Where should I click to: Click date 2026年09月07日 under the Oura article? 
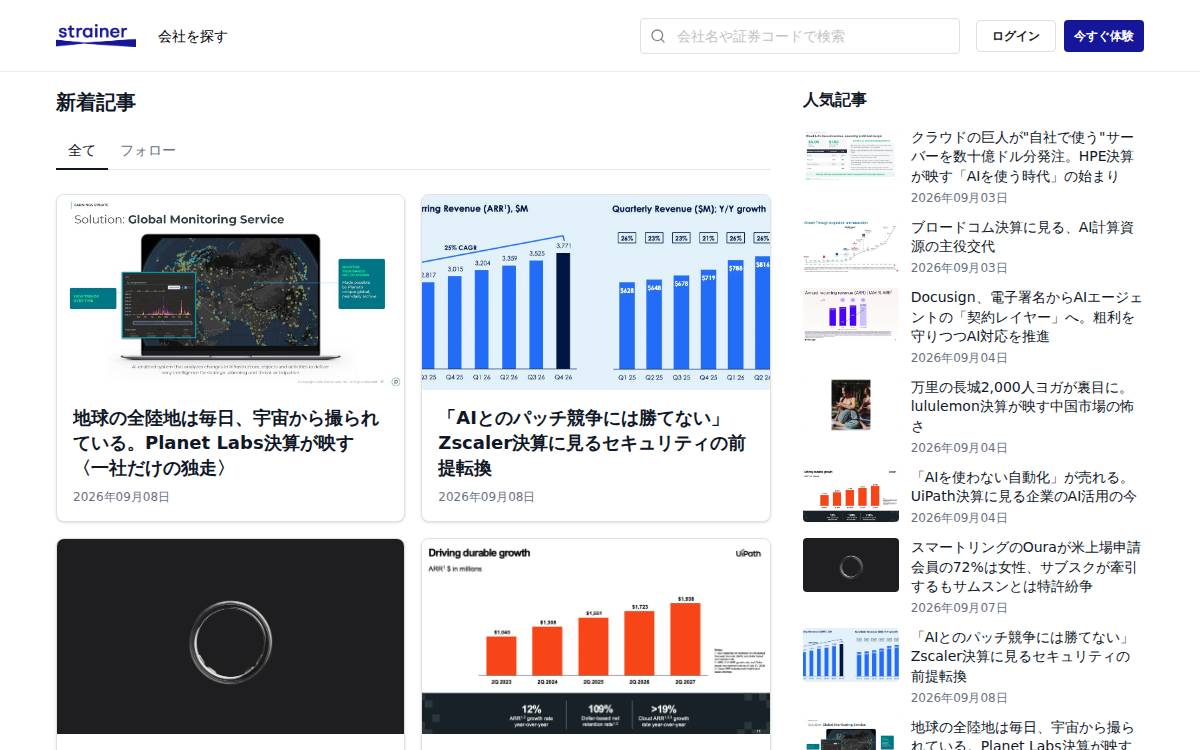pyautogui.click(x=959, y=608)
